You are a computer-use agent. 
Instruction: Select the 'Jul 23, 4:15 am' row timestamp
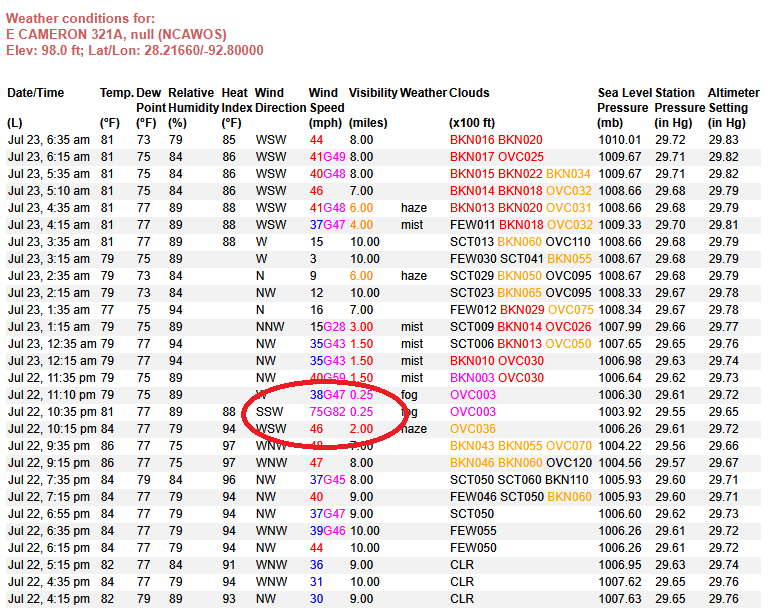tap(49, 225)
